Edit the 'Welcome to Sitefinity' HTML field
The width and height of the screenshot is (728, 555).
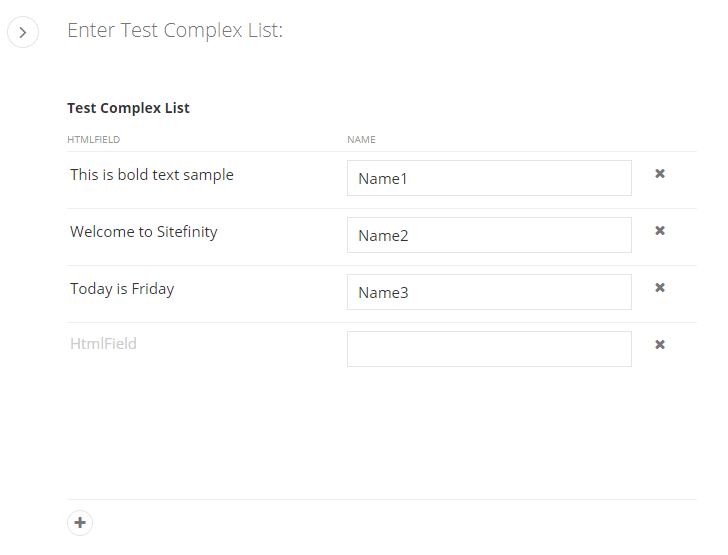coord(143,232)
